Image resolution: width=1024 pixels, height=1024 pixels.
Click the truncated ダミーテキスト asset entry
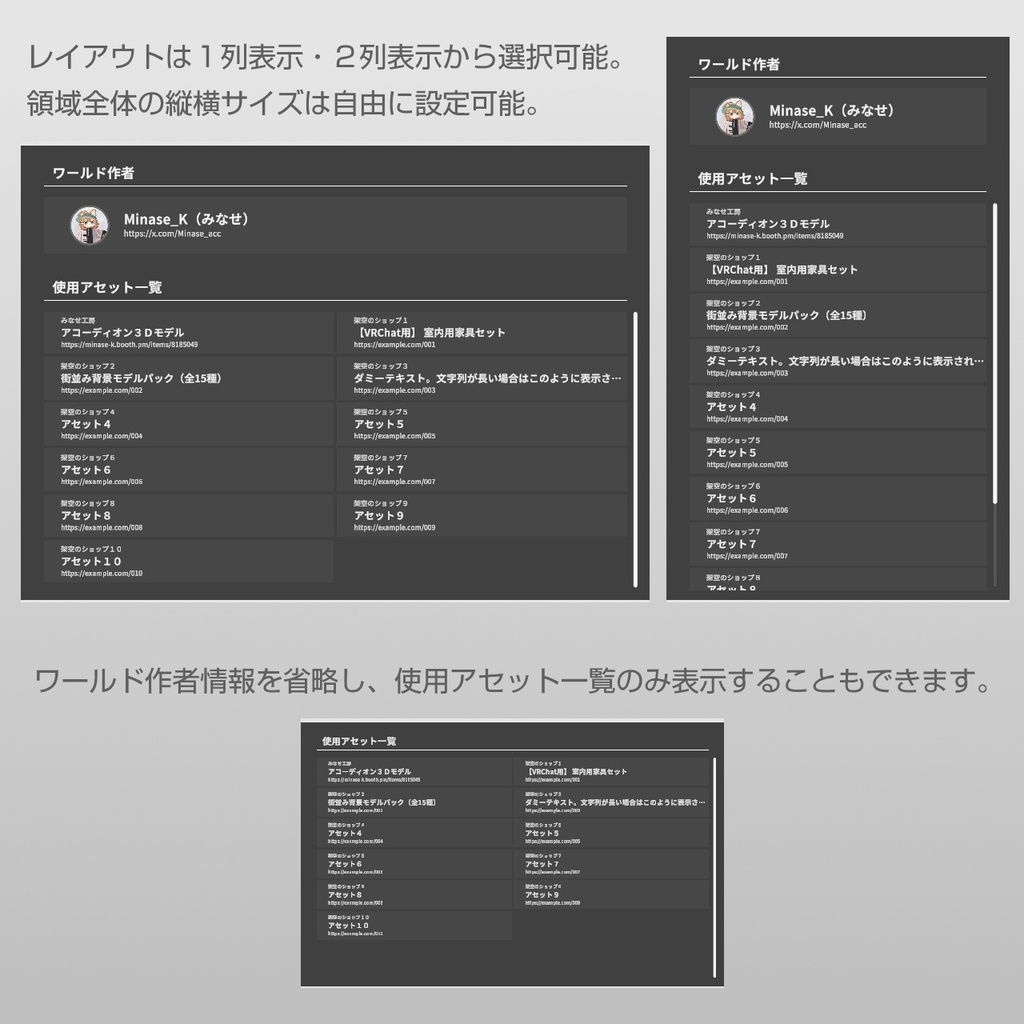[x=485, y=379]
